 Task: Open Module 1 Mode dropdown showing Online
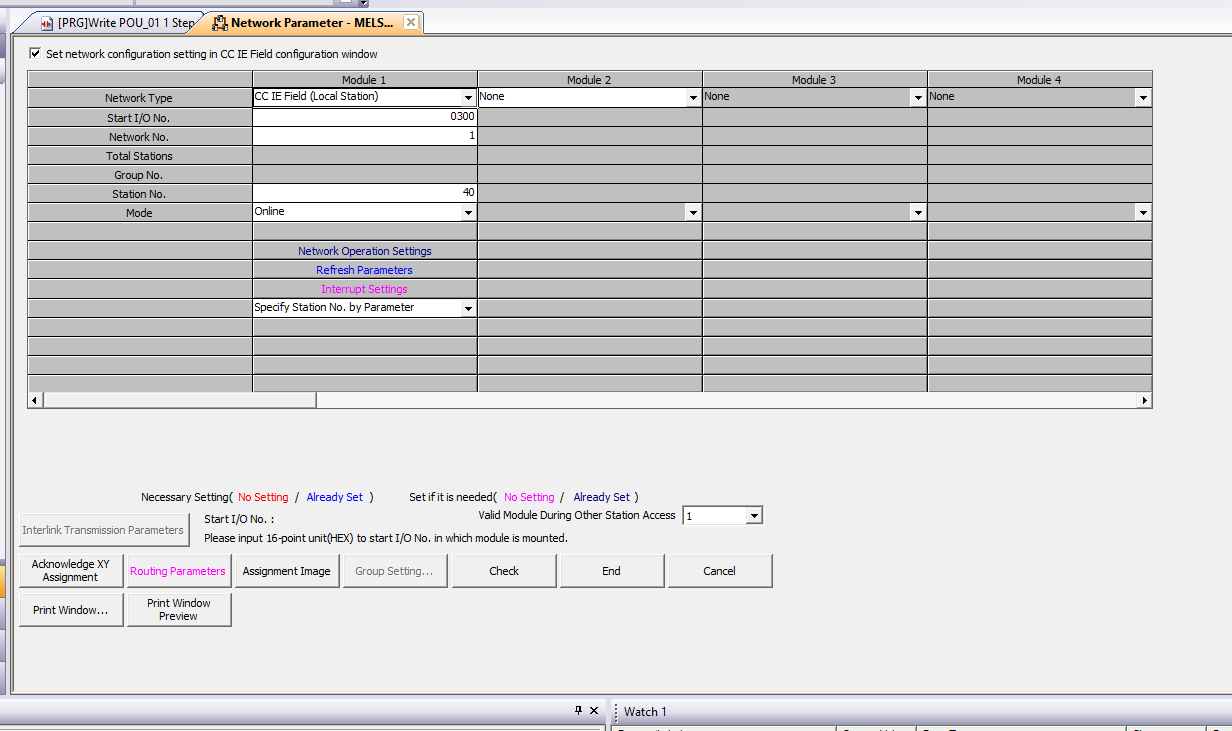pyautogui.click(x=468, y=213)
